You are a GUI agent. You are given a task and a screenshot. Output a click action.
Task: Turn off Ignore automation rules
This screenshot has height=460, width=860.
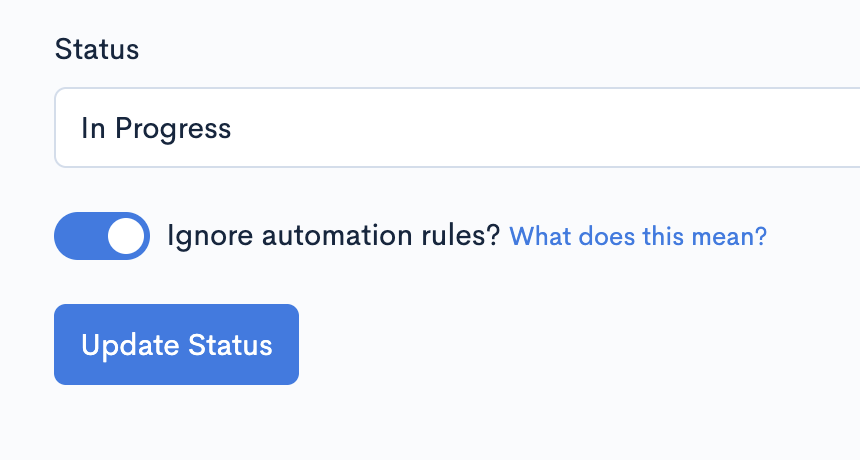coord(102,236)
